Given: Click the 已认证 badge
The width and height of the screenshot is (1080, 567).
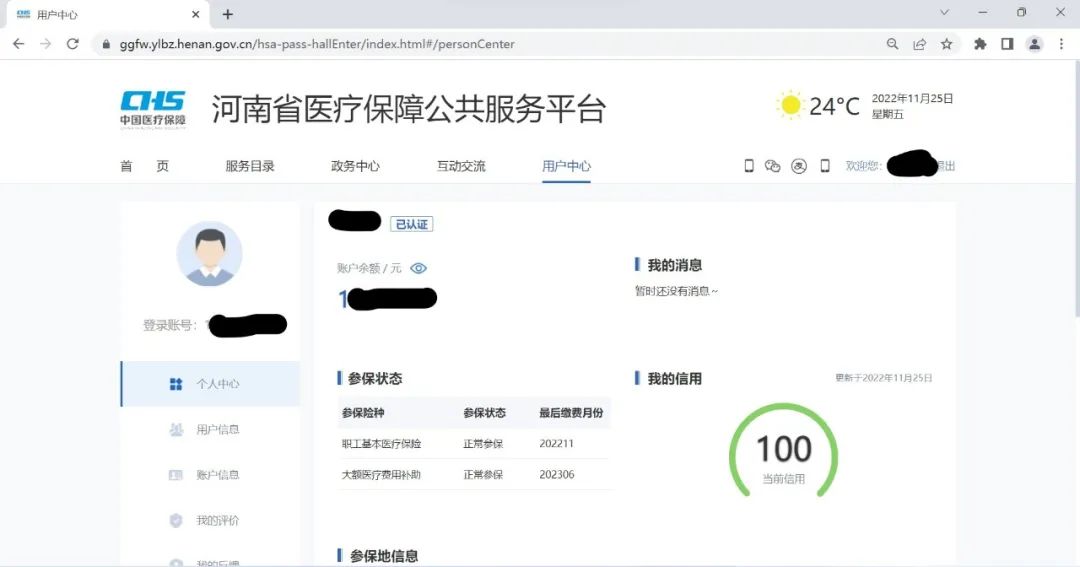Looking at the screenshot, I should click(x=412, y=224).
